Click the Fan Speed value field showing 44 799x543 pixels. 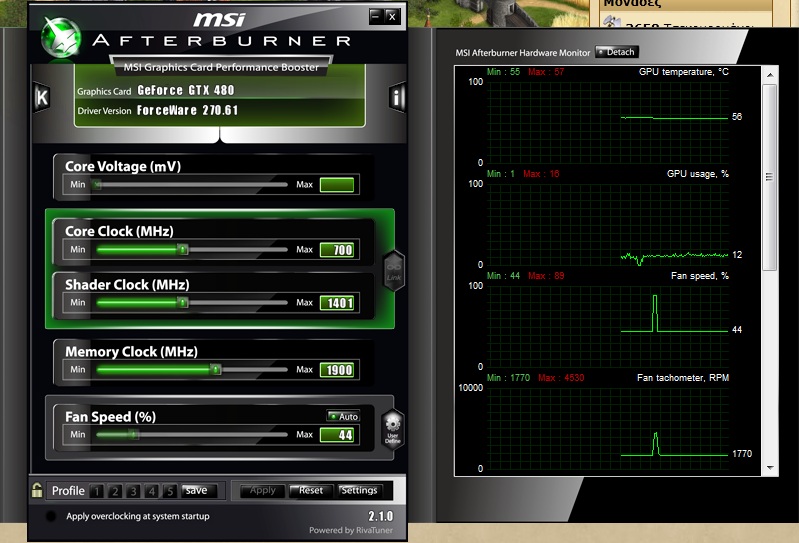pyautogui.click(x=337, y=435)
